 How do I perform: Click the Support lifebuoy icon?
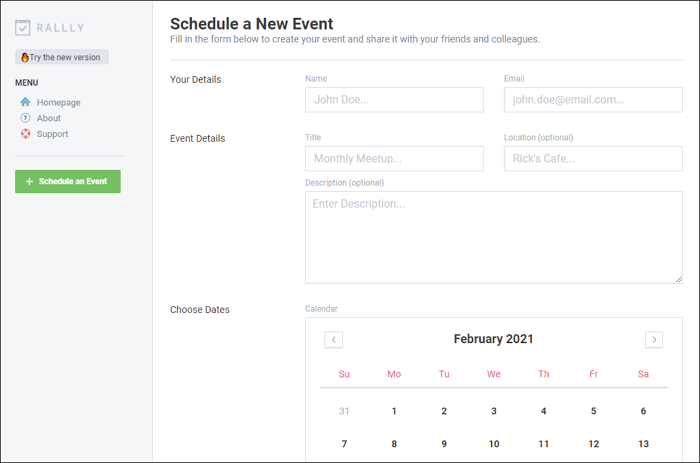[25, 134]
